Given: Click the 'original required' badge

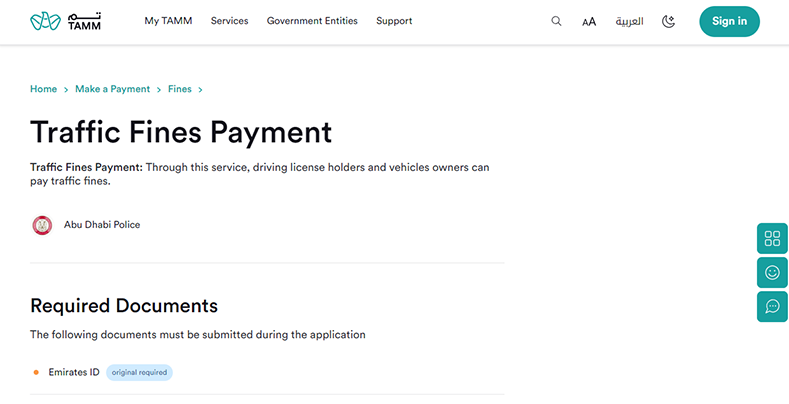Looking at the screenshot, I should (139, 372).
